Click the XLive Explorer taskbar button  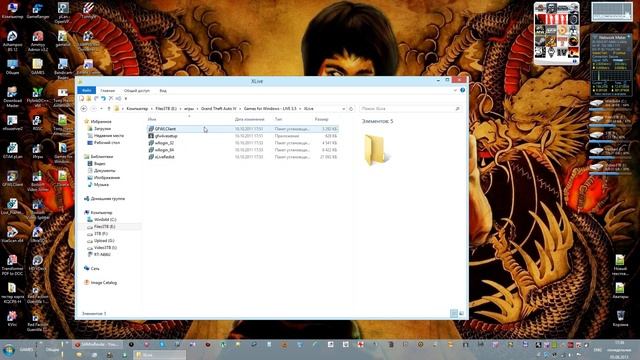[x=160, y=355]
